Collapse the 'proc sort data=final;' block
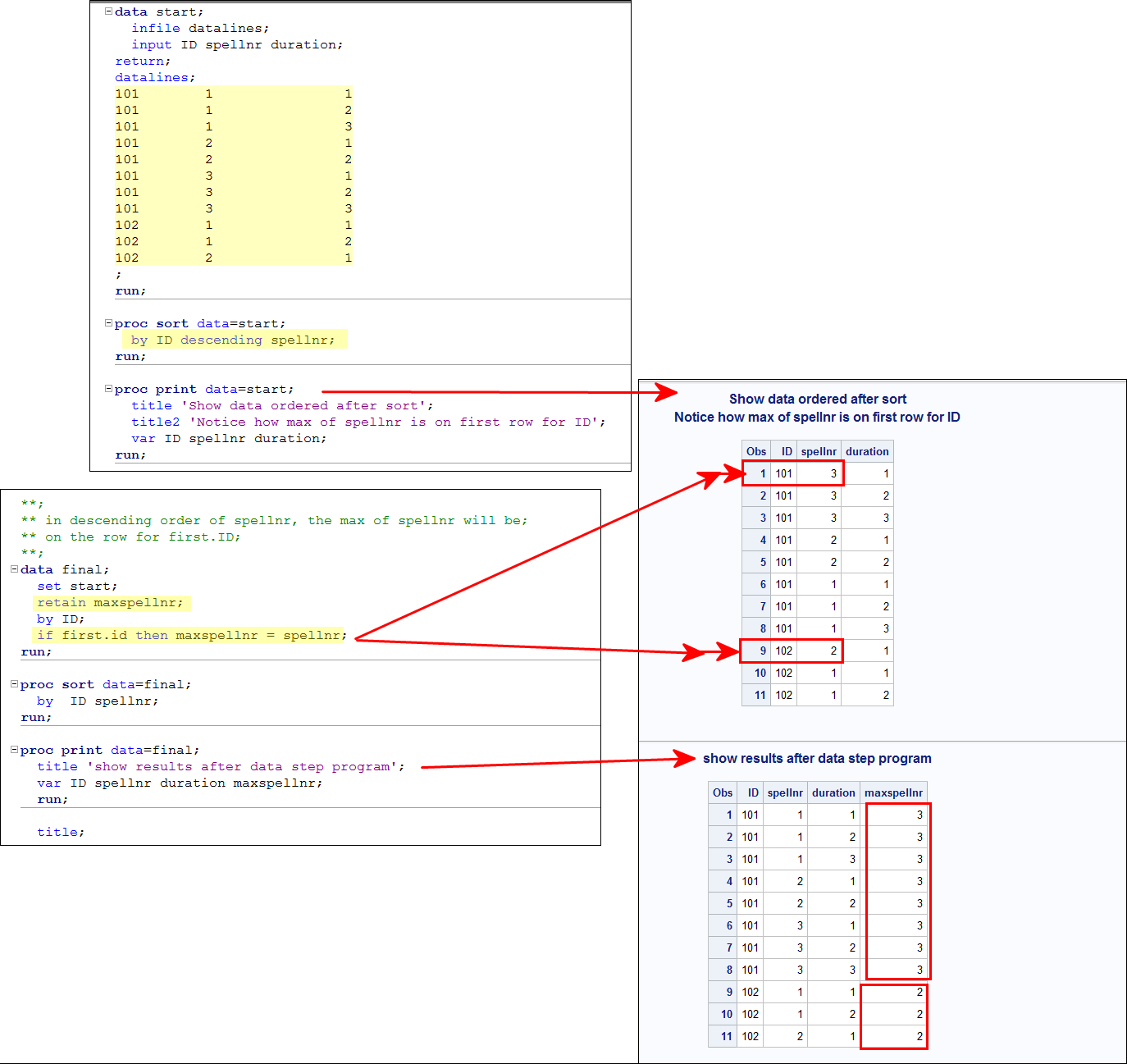This screenshot has height=1064, width=1127. [x=14, y=684]
